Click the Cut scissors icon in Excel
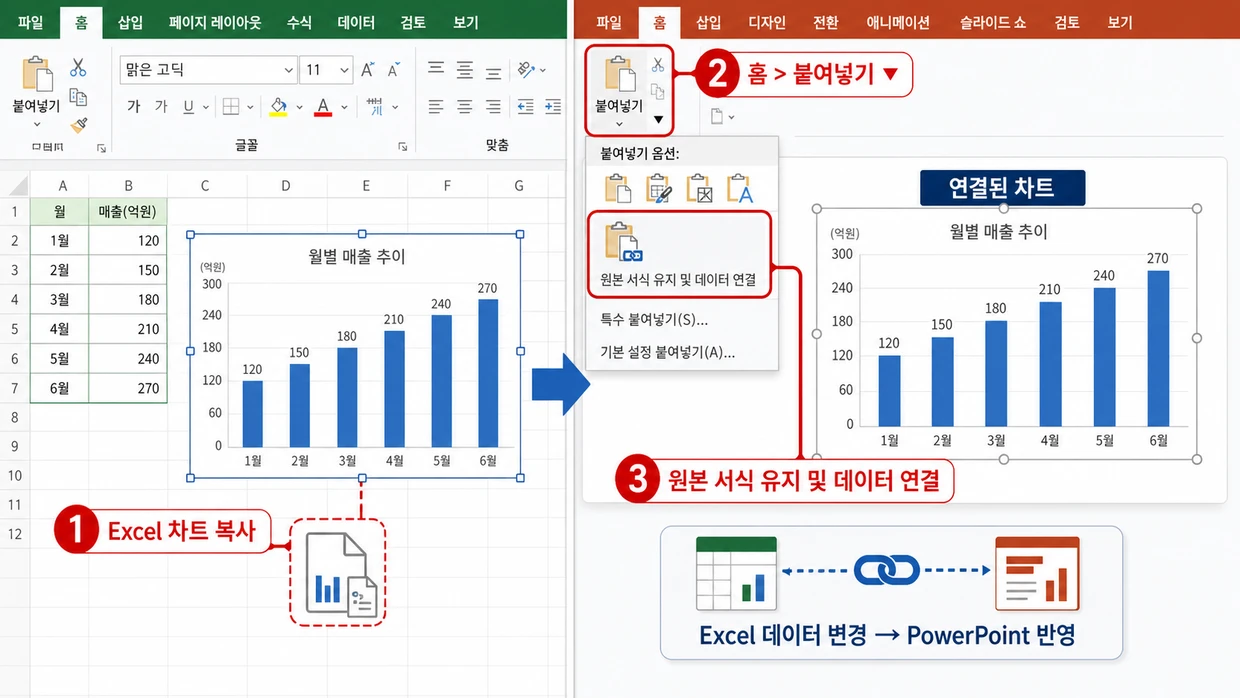This screenshot has height=698, width=1240. [78, 68]
